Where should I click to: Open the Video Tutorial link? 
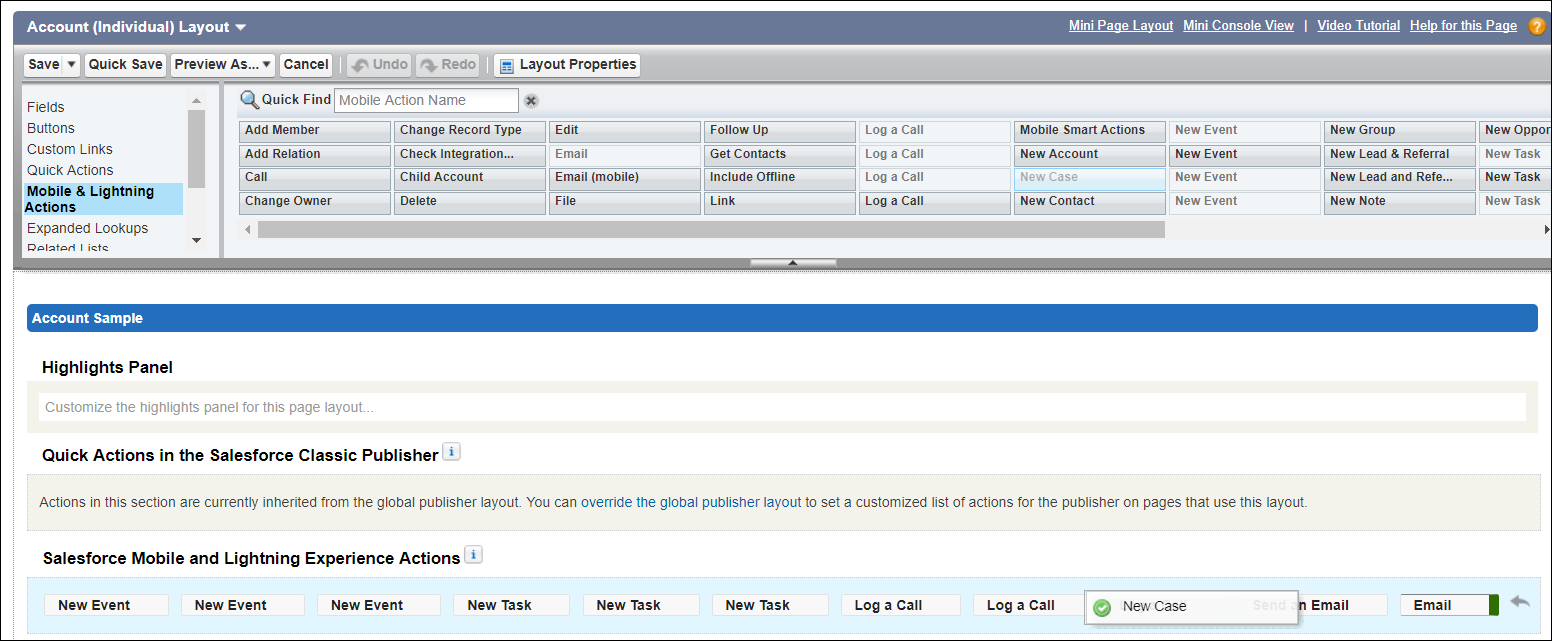coord(1358,26)
